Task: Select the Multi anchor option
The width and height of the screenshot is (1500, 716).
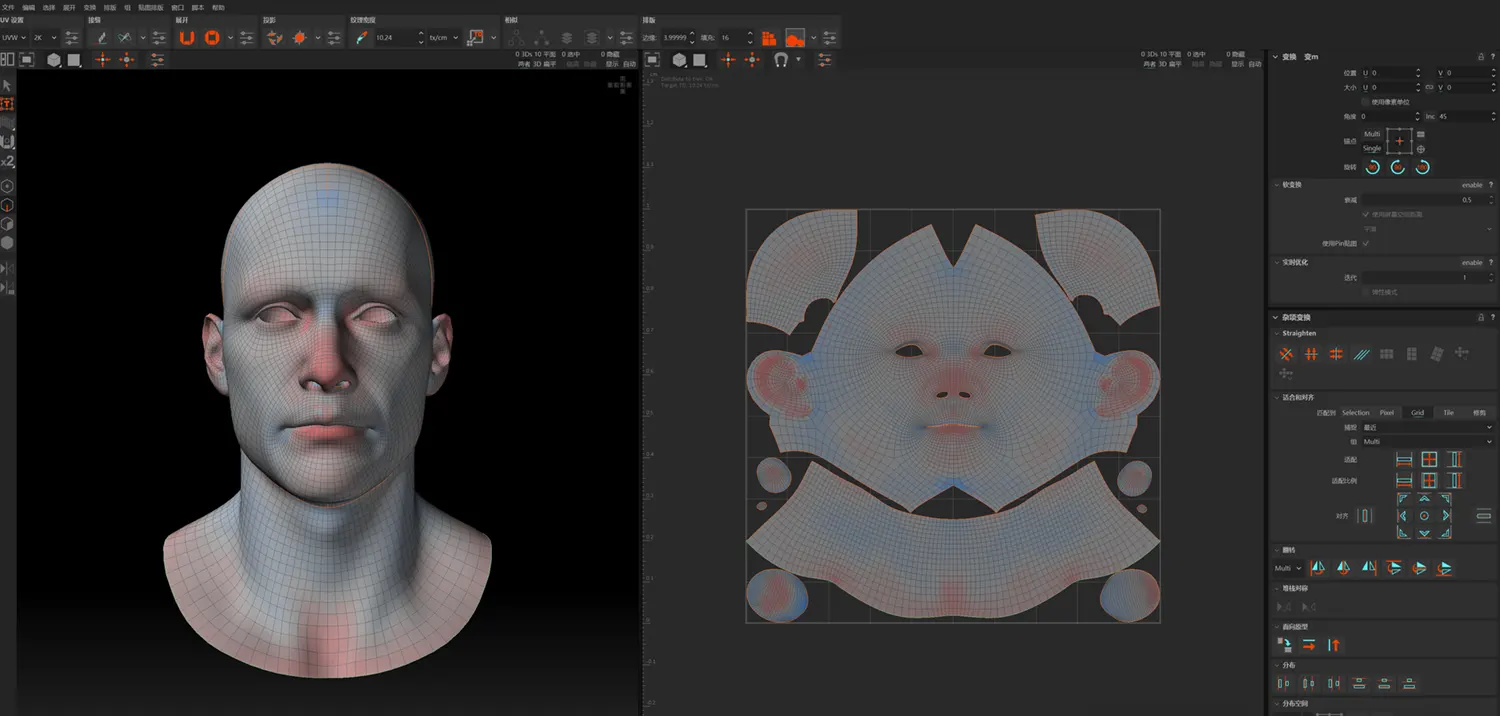Action: pos(1372,134)
